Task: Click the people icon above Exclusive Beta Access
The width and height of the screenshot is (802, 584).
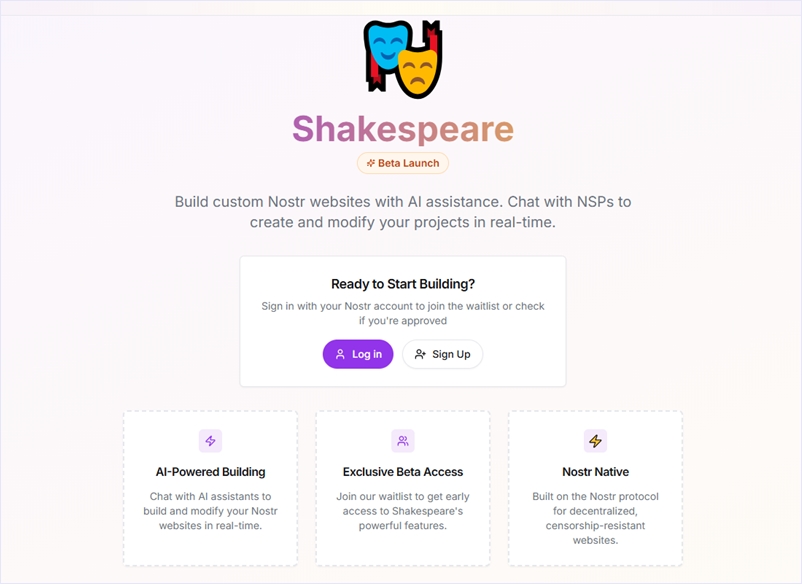Action: tap(403, 441)
